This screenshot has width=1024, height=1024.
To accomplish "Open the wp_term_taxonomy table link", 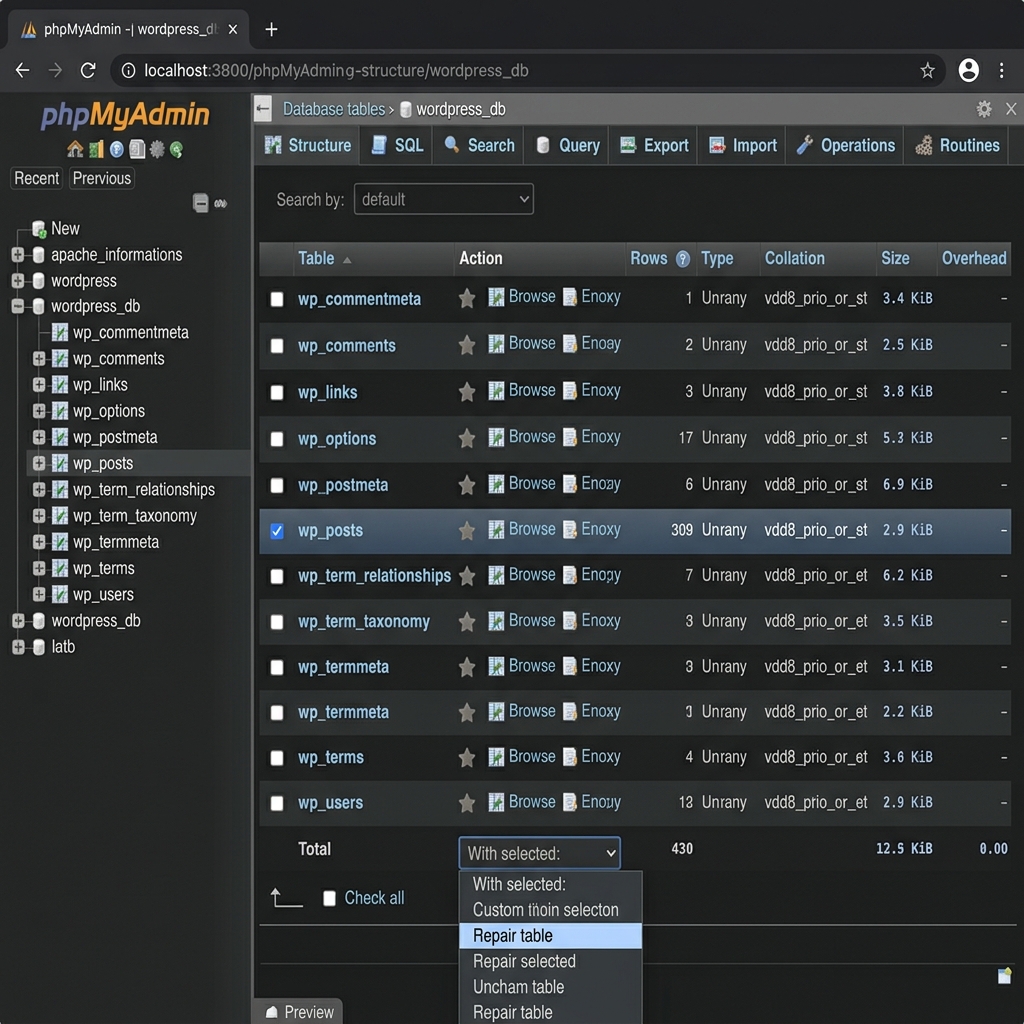I will [364, 621].
